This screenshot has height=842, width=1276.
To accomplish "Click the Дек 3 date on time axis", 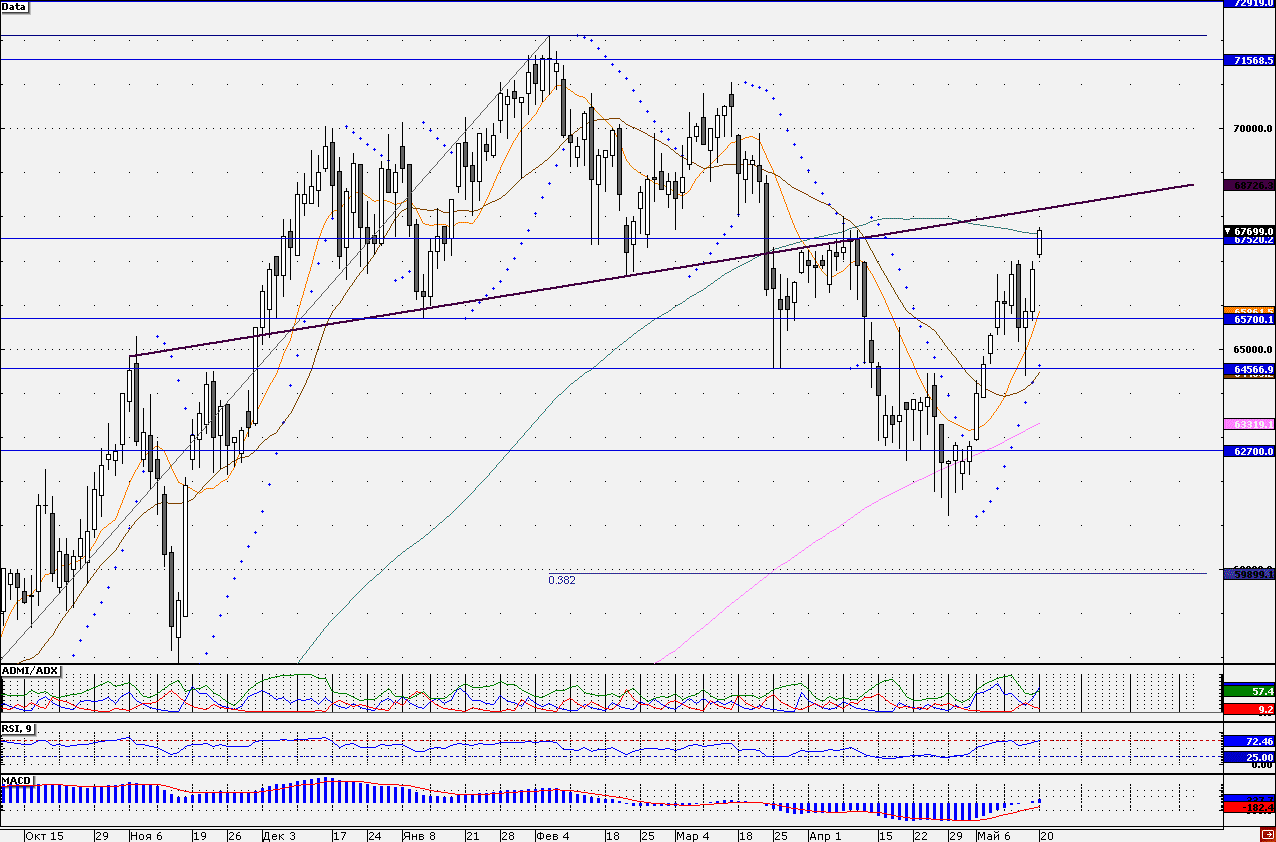I will point(279,835).
